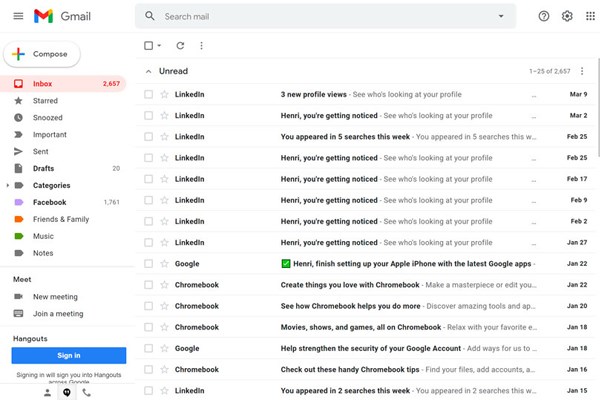
Task: Open the Settings gear icon
Action: click(567, 16)
